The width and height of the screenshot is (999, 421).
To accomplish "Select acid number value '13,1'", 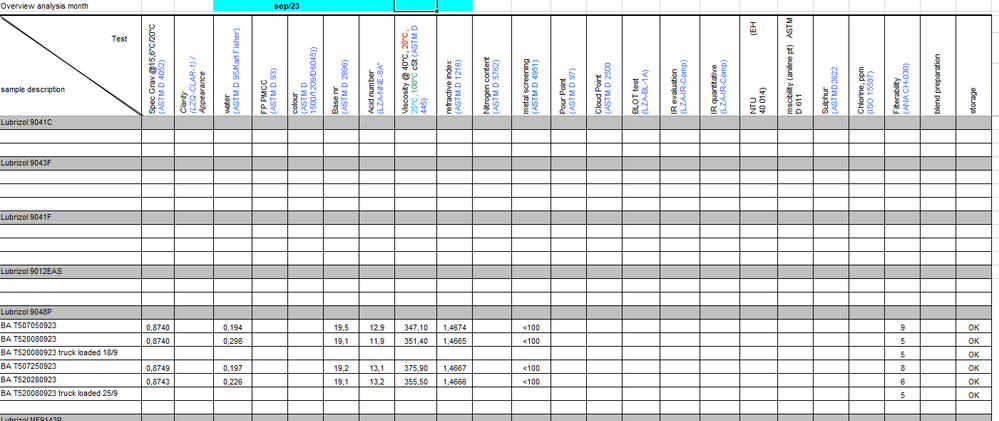I will point(377,368).
